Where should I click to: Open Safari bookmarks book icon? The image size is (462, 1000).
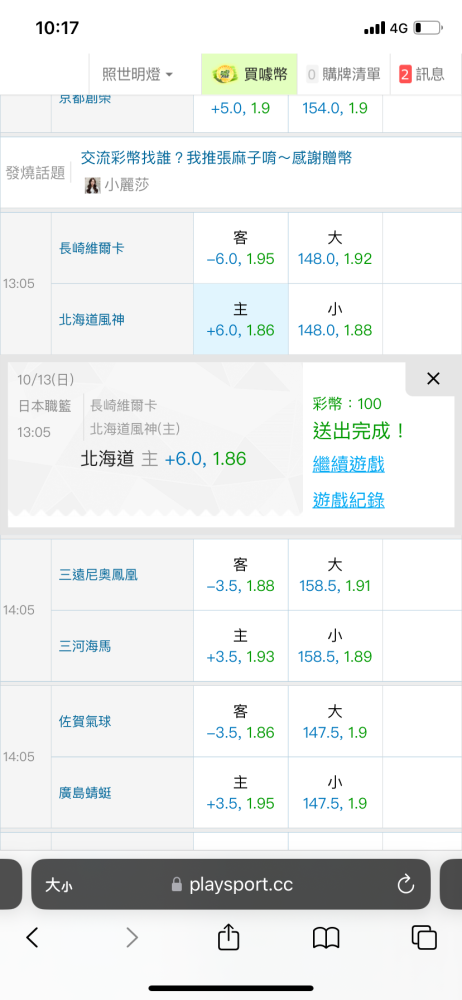(326, 938)
